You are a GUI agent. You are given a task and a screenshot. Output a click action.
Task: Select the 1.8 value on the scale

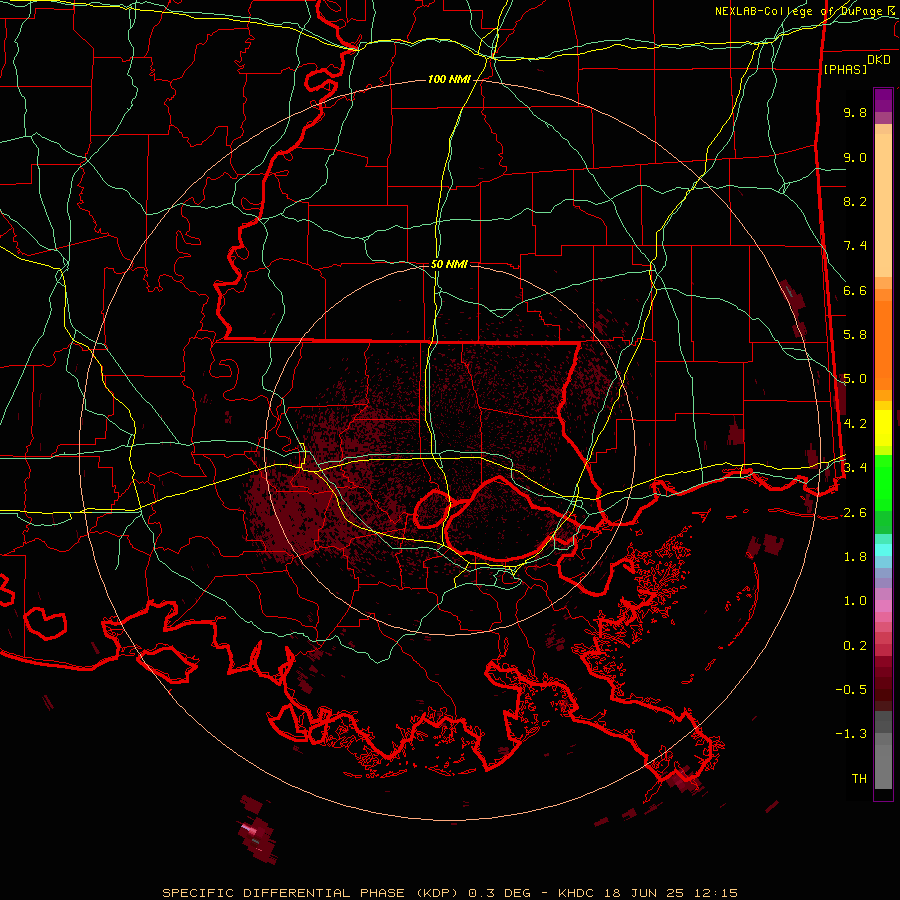(x=855, y=557)
